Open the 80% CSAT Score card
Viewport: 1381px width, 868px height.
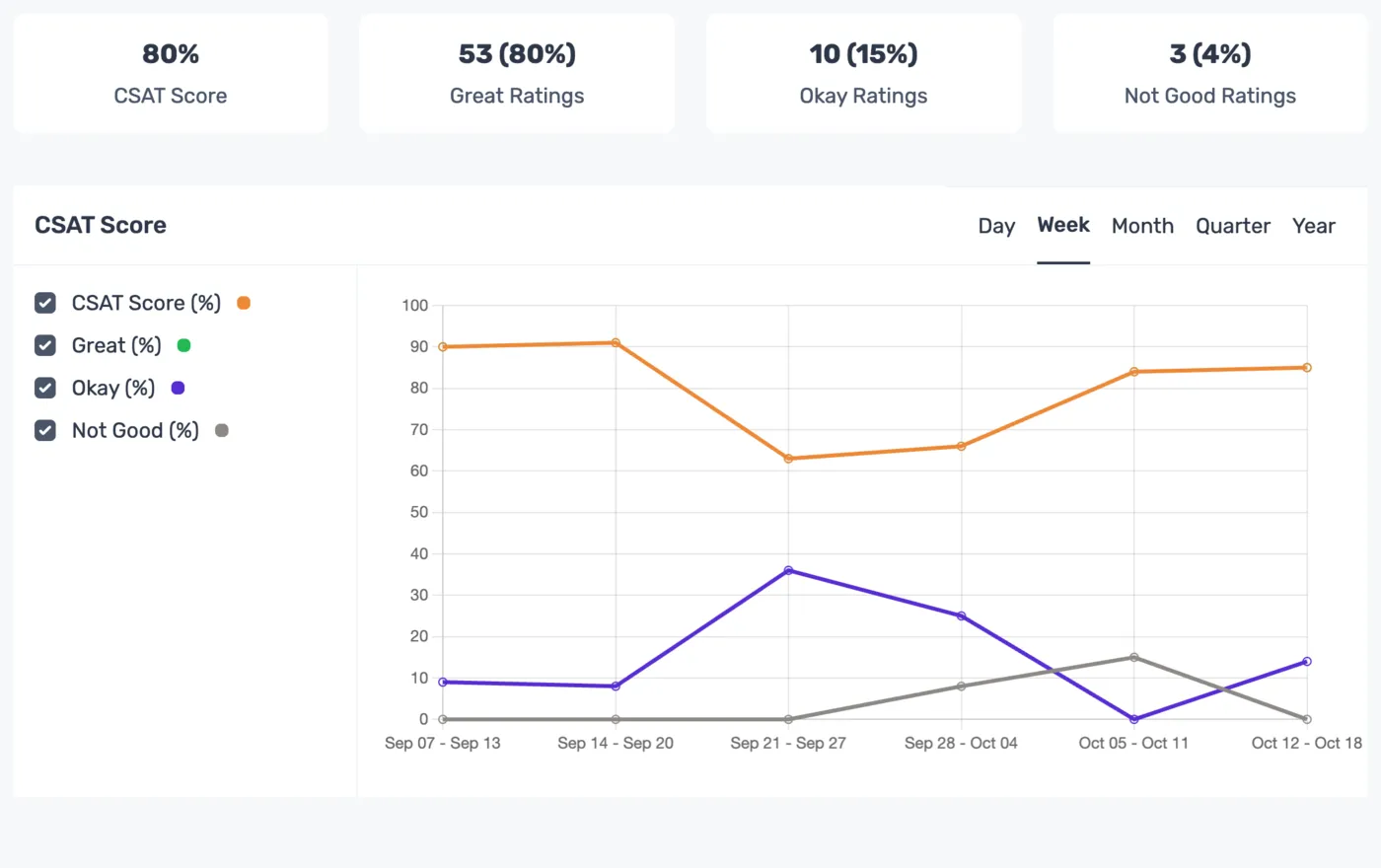point(171,73)
